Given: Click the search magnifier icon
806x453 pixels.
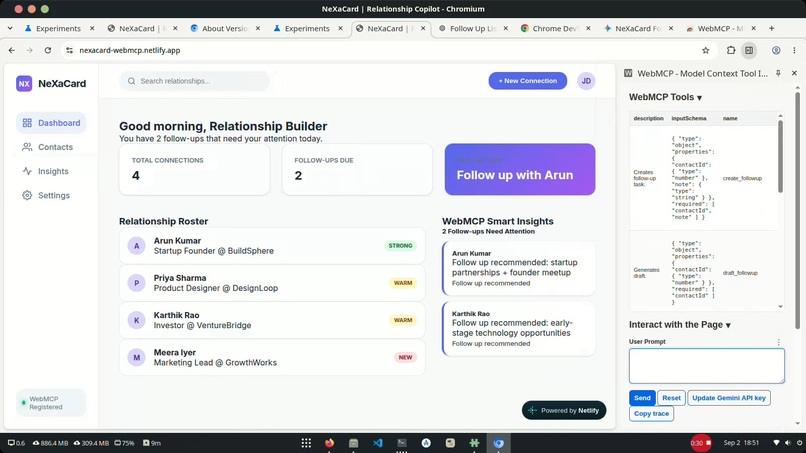Looking at the screenshot, I should coord(132,81).
